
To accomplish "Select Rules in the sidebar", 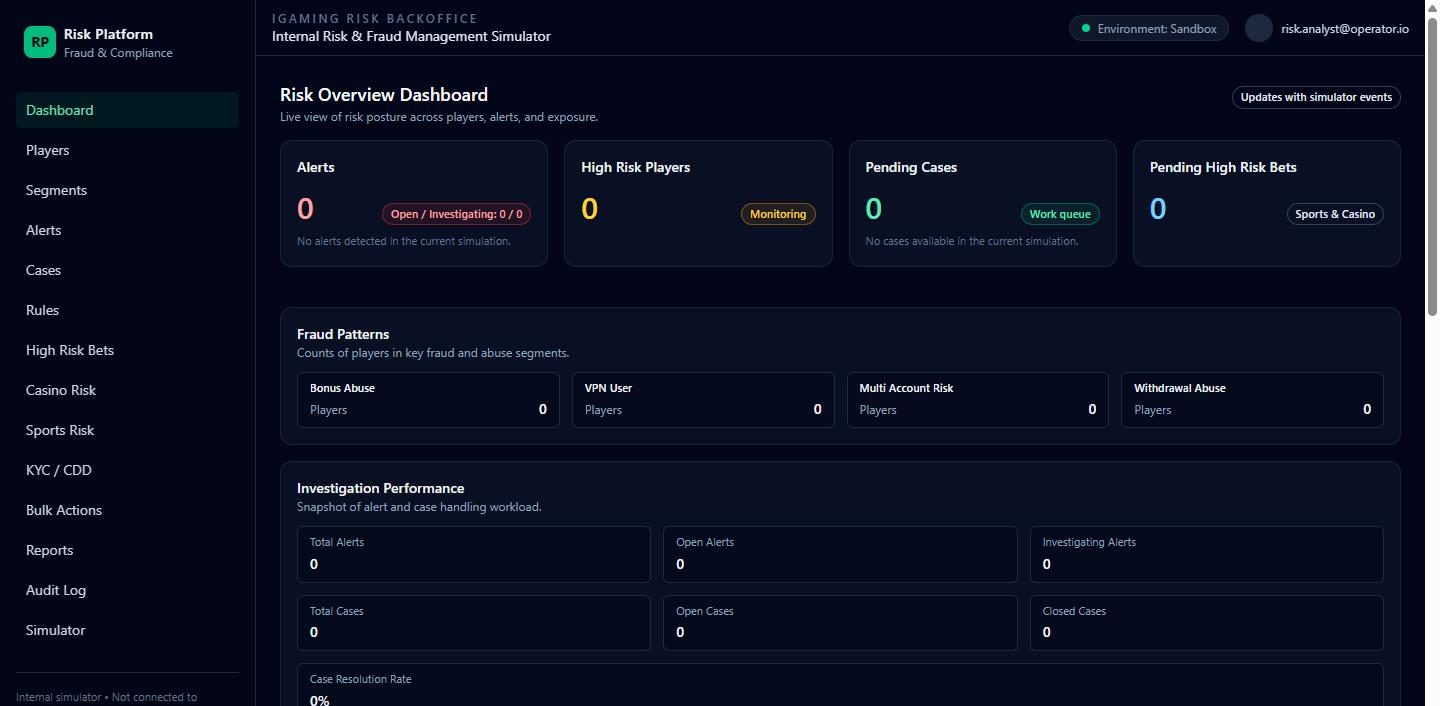I will 127,310.
